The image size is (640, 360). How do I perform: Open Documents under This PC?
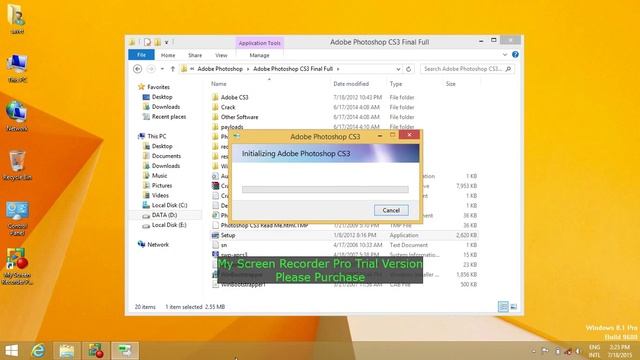pyautogui.click(x=166, y=156)
